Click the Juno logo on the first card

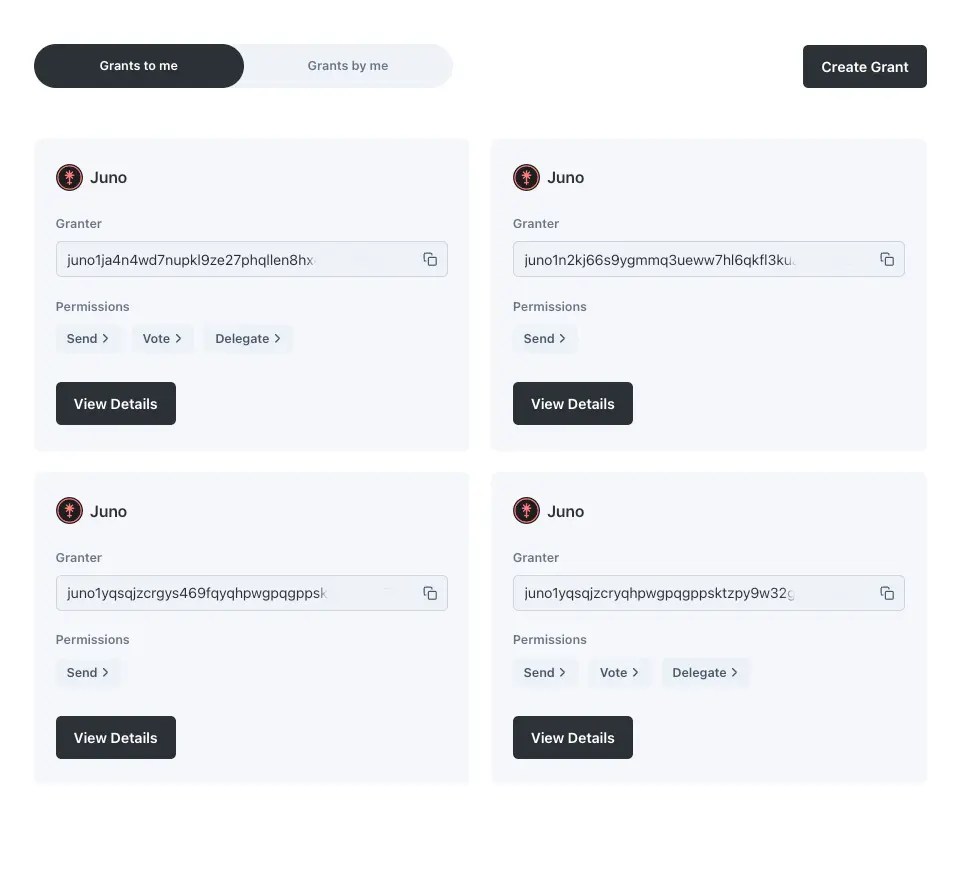69,177
